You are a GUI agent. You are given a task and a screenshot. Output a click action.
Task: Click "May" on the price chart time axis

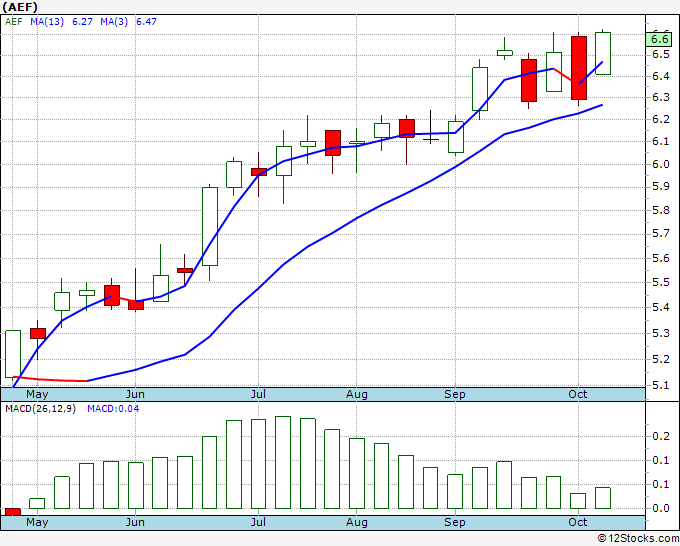pos(37,395)
